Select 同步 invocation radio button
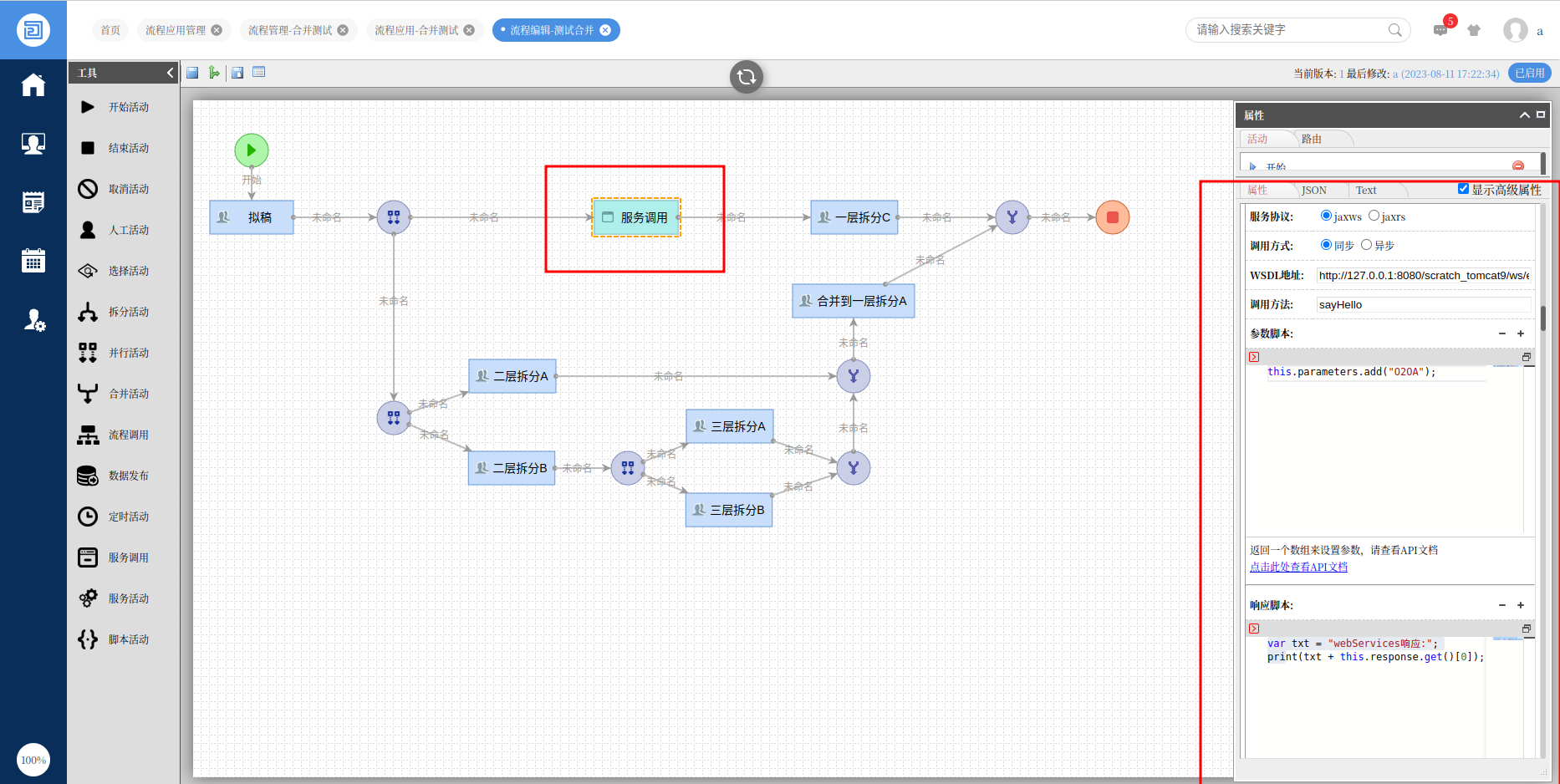 (x=1326, y=245)
